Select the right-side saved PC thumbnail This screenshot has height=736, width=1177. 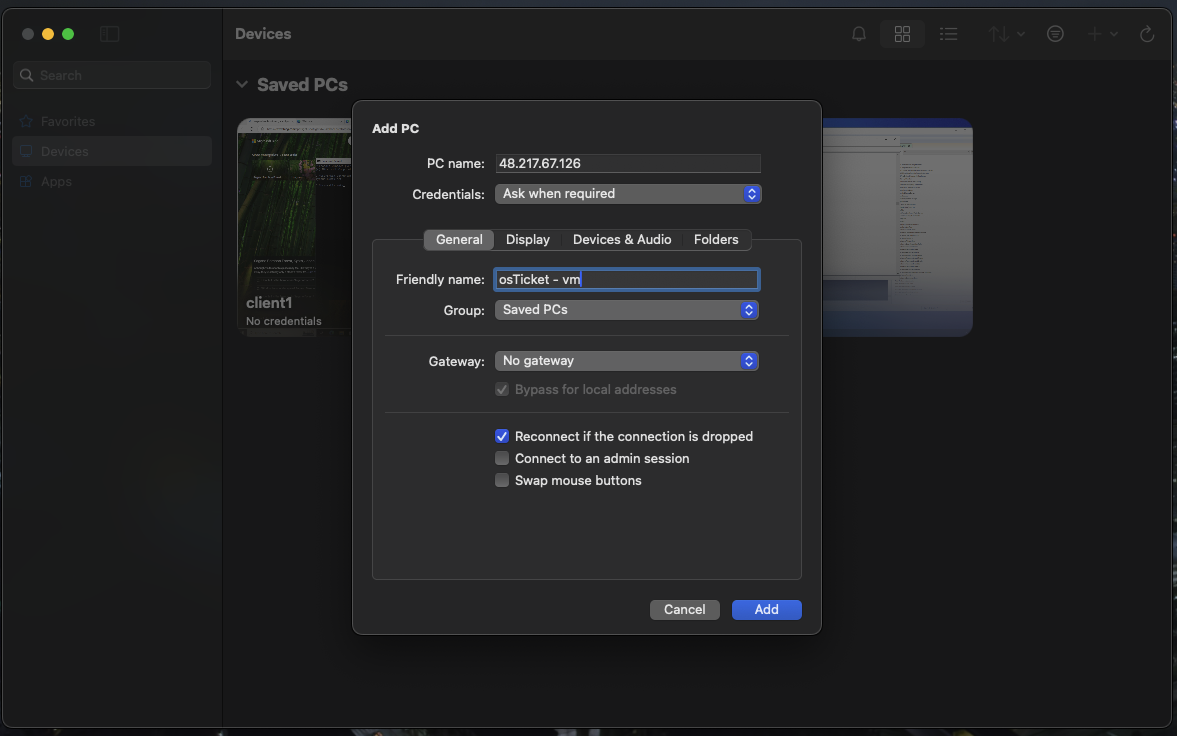897,227
